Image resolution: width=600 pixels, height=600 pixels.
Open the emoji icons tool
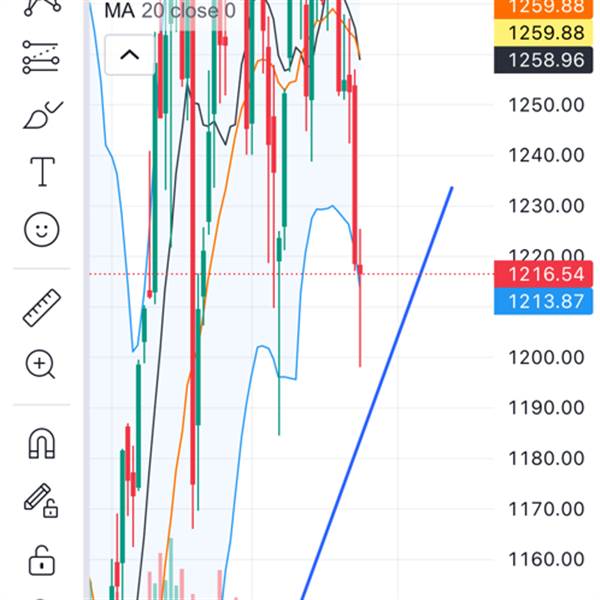pos(42,229)
